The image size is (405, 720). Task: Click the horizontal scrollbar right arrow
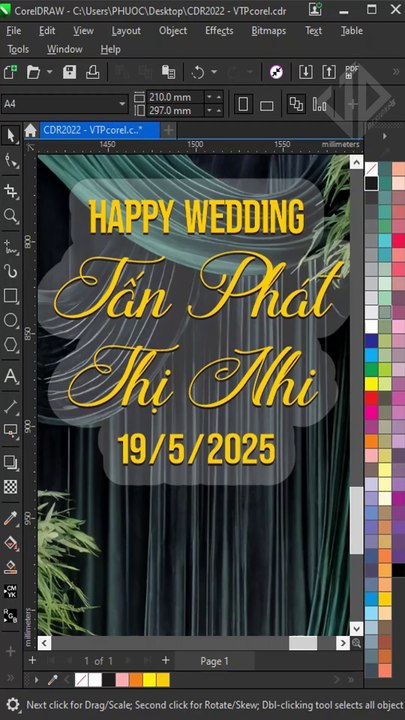pyautogui.click(x=343, y=643)
